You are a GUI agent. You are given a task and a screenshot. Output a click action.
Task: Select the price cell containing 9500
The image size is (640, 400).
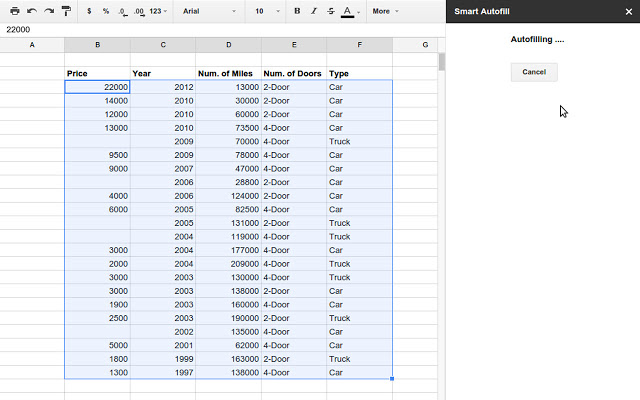coord(98,155)
